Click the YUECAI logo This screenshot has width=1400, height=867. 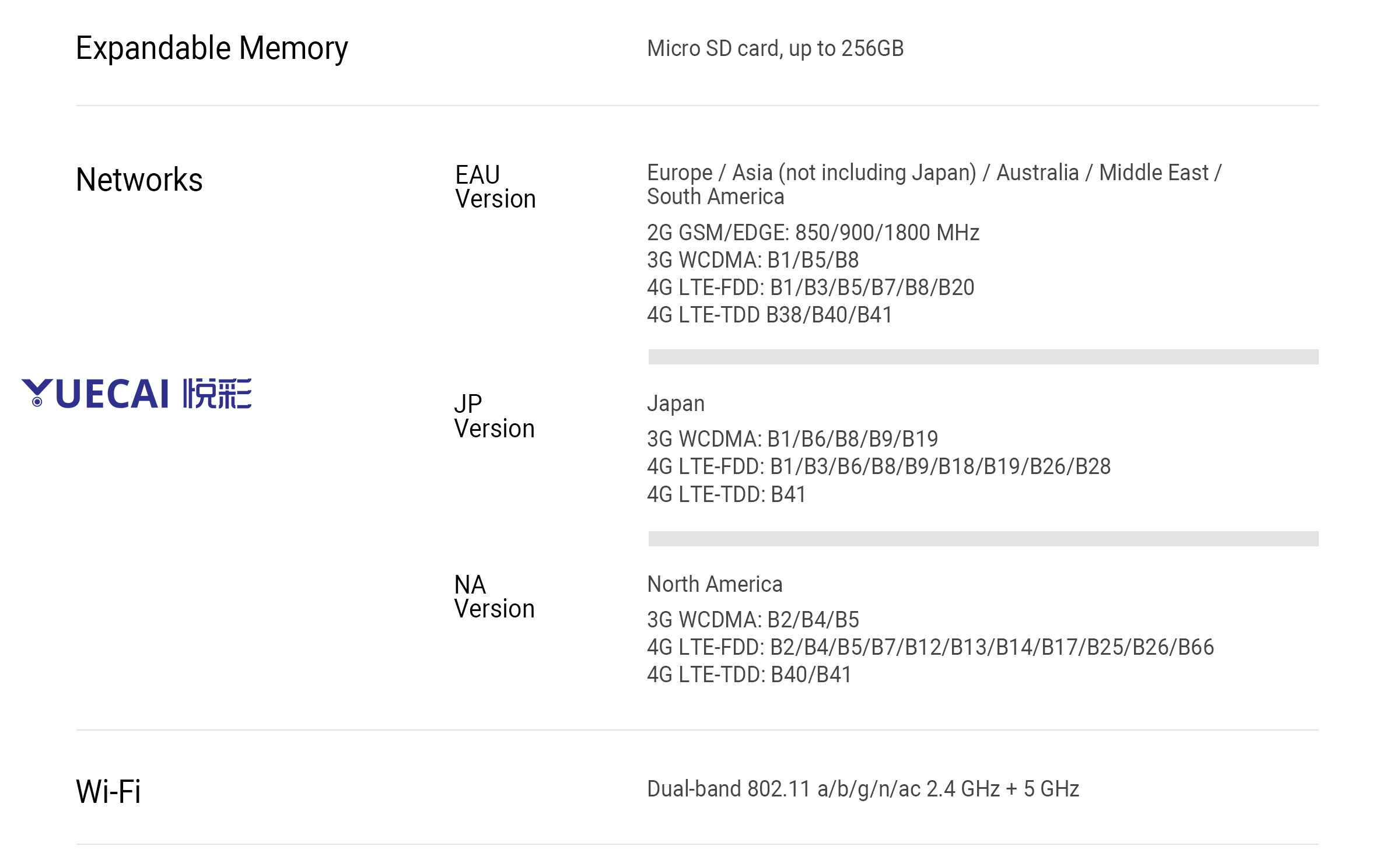click(136, 394)
